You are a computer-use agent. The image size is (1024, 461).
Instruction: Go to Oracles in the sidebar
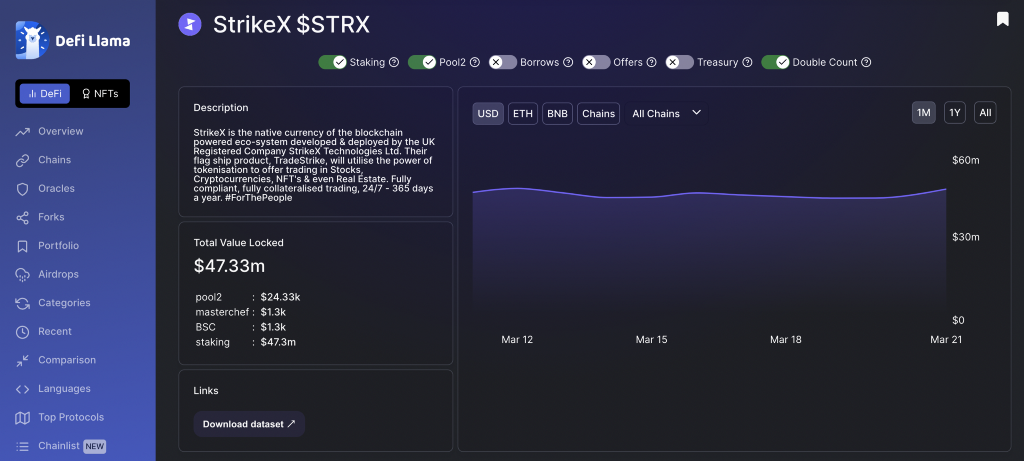[56, 189]
